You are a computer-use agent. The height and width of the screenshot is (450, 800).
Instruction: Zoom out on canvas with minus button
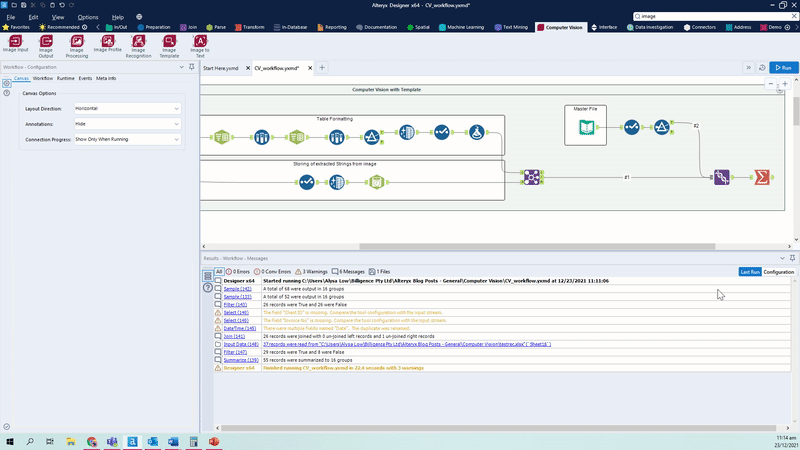(771, 84)
